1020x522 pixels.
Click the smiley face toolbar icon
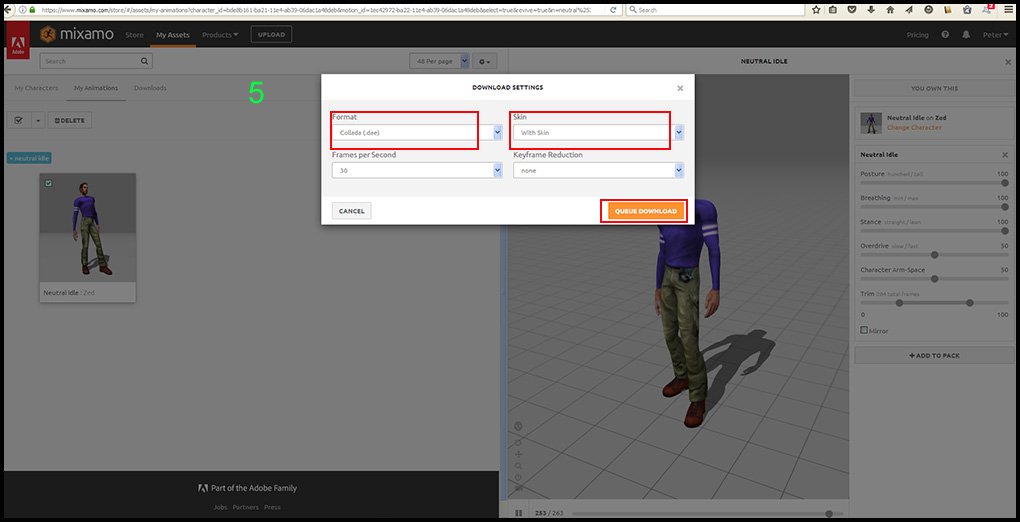click(x=928, y=10)
